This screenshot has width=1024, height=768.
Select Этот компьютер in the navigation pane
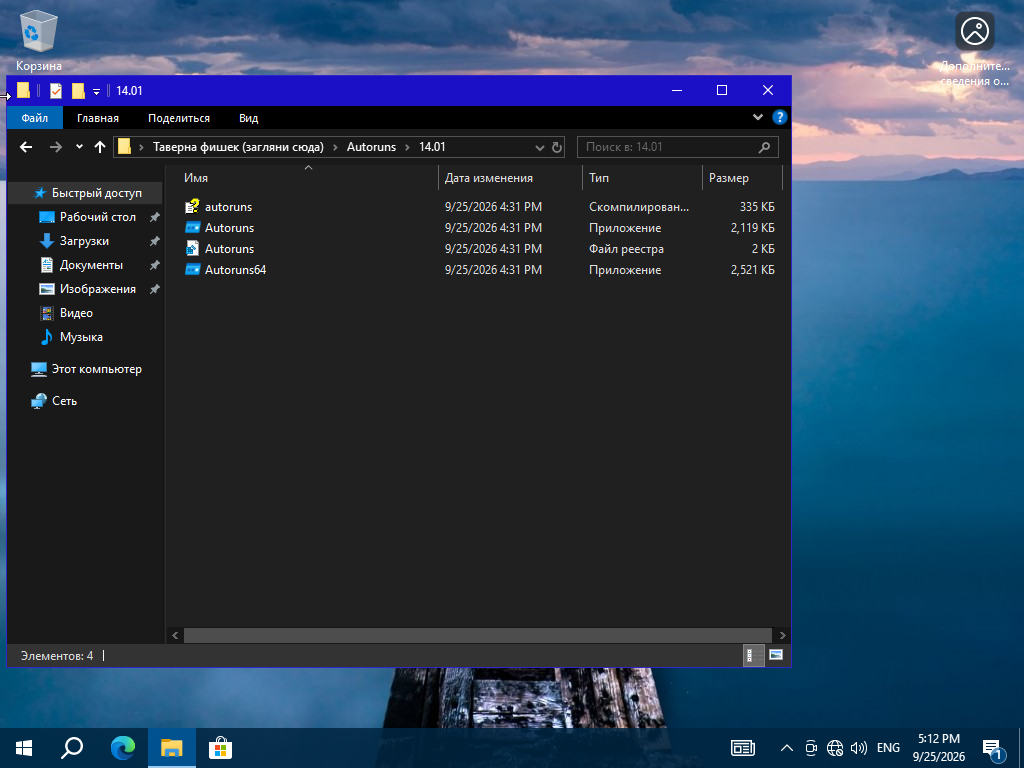tap(86, 369)
